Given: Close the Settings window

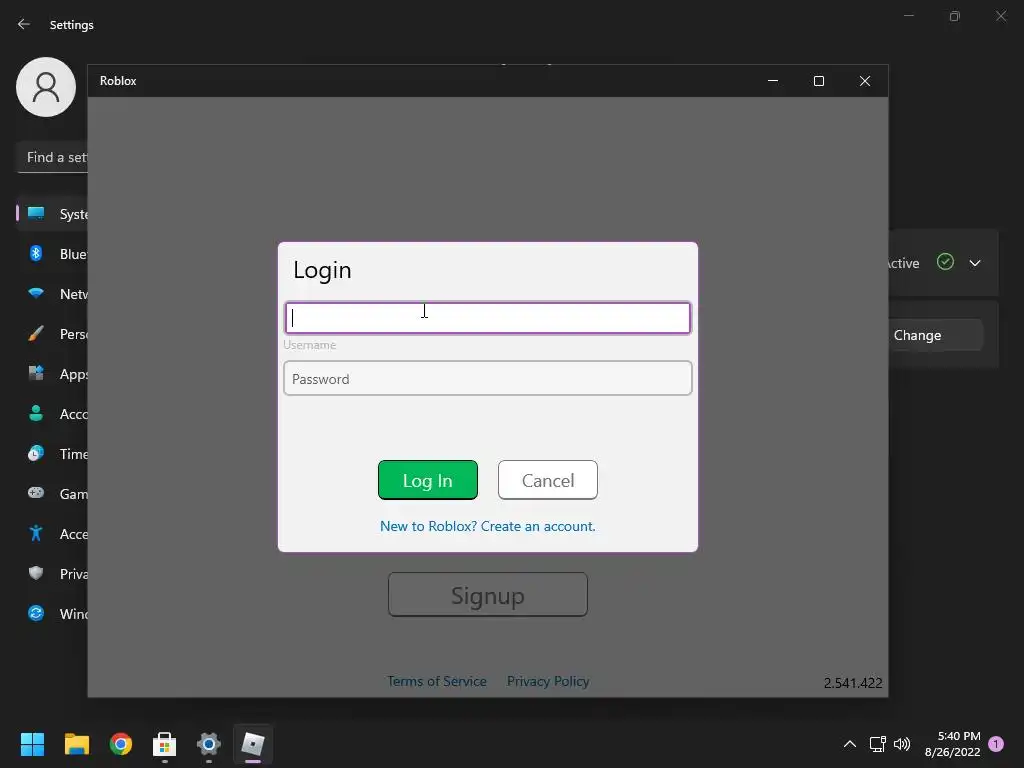Looking at the screenshot, I should tap(1001, 16).
